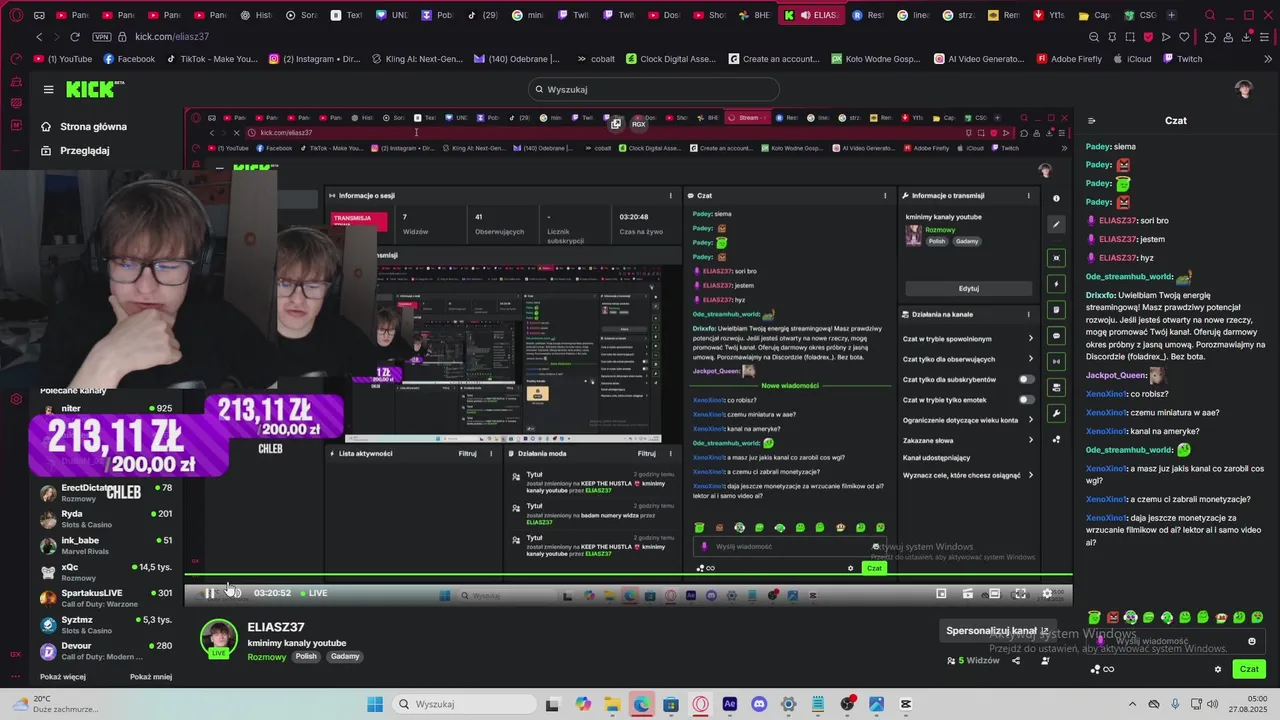Open the YouTube bookmark
The width and height of the screenshot is (1280, 720).
click(x=63, y=59)
